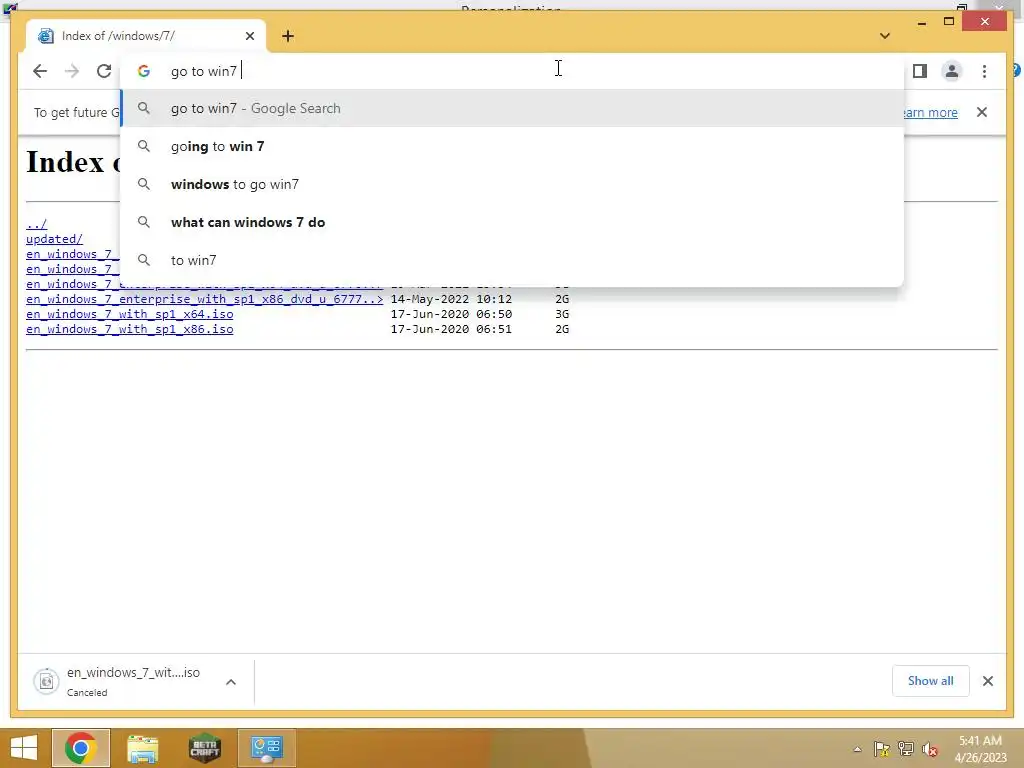Image resolution: width=1024 pixels, height=768 pixels.
Task: Close the Index of /windows/7/ tab
Action: pos(249,36)
